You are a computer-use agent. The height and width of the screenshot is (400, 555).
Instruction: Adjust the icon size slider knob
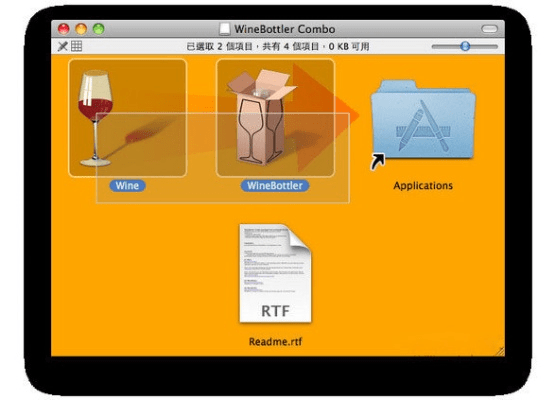click(x=465, y=46)
